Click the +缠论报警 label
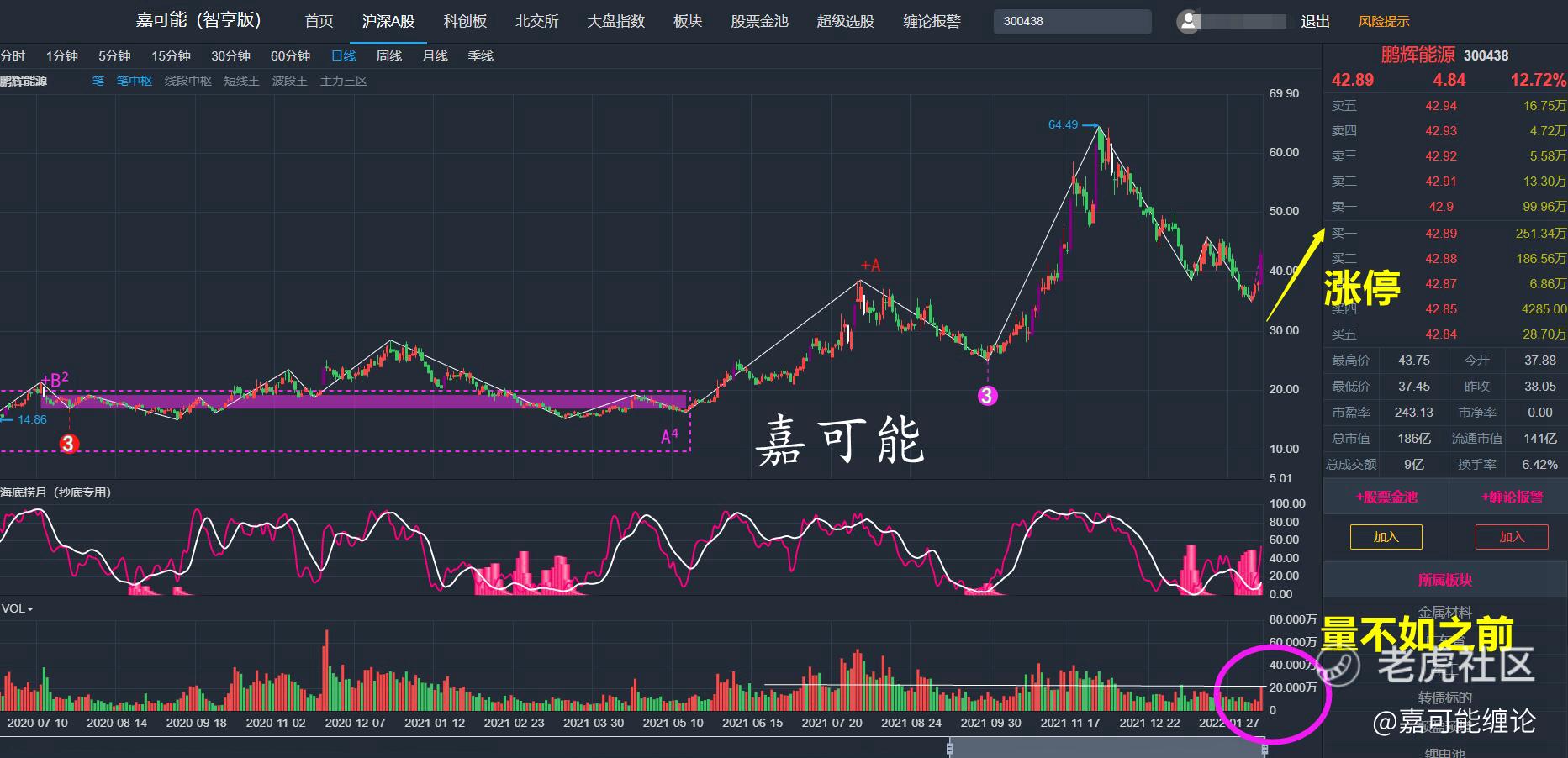This screenshot has width=1568, height=758. 1513,497
